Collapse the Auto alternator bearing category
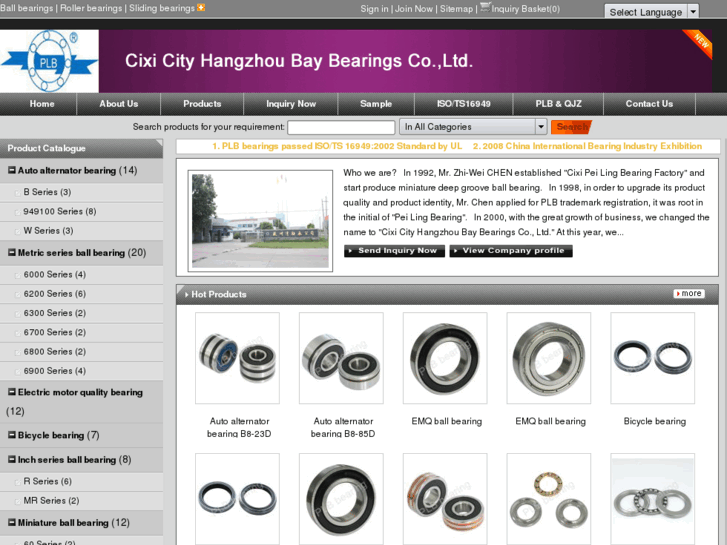 coord(12,170)
